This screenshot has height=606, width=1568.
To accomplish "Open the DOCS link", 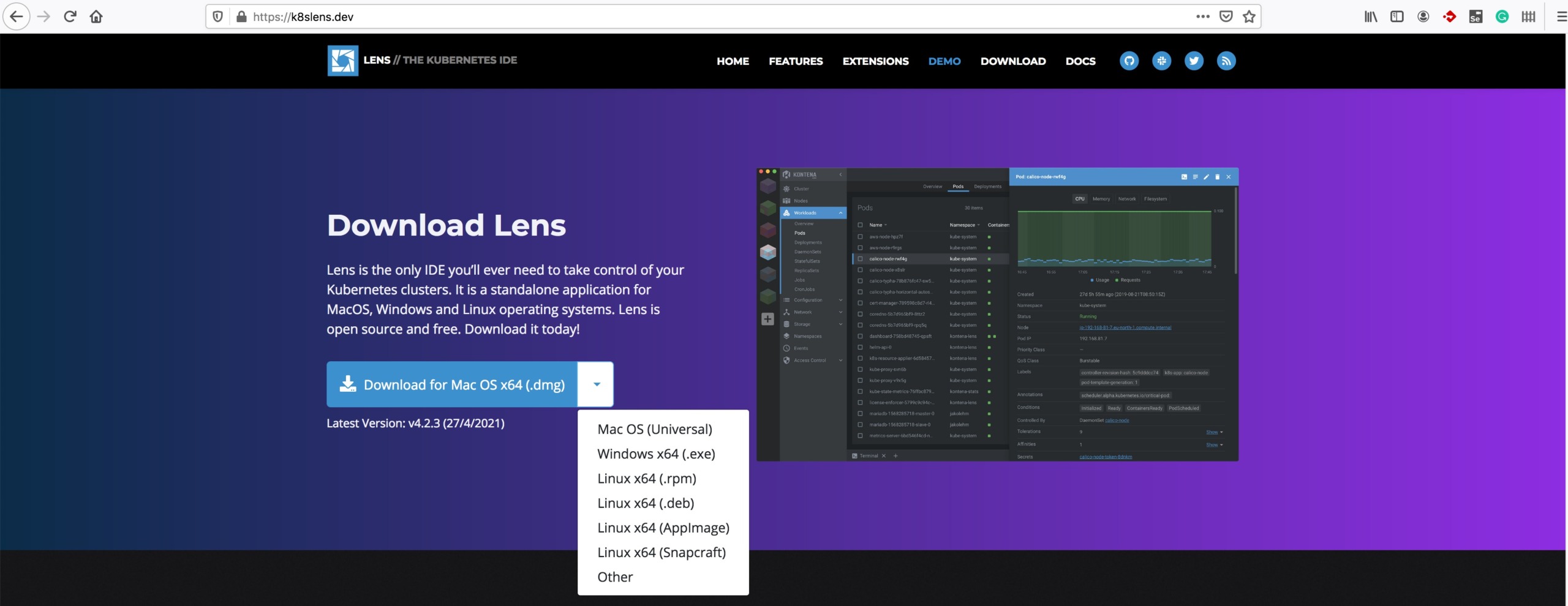I will 1080,61.
